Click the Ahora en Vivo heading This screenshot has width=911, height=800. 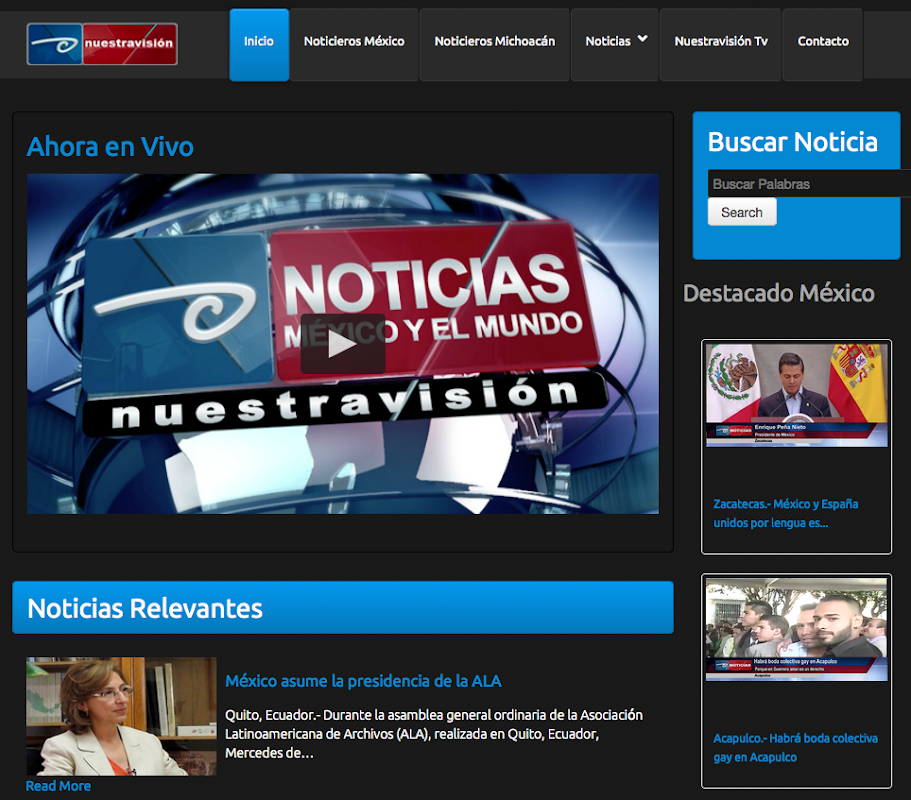pyautogui.click(x=110, y=146)
